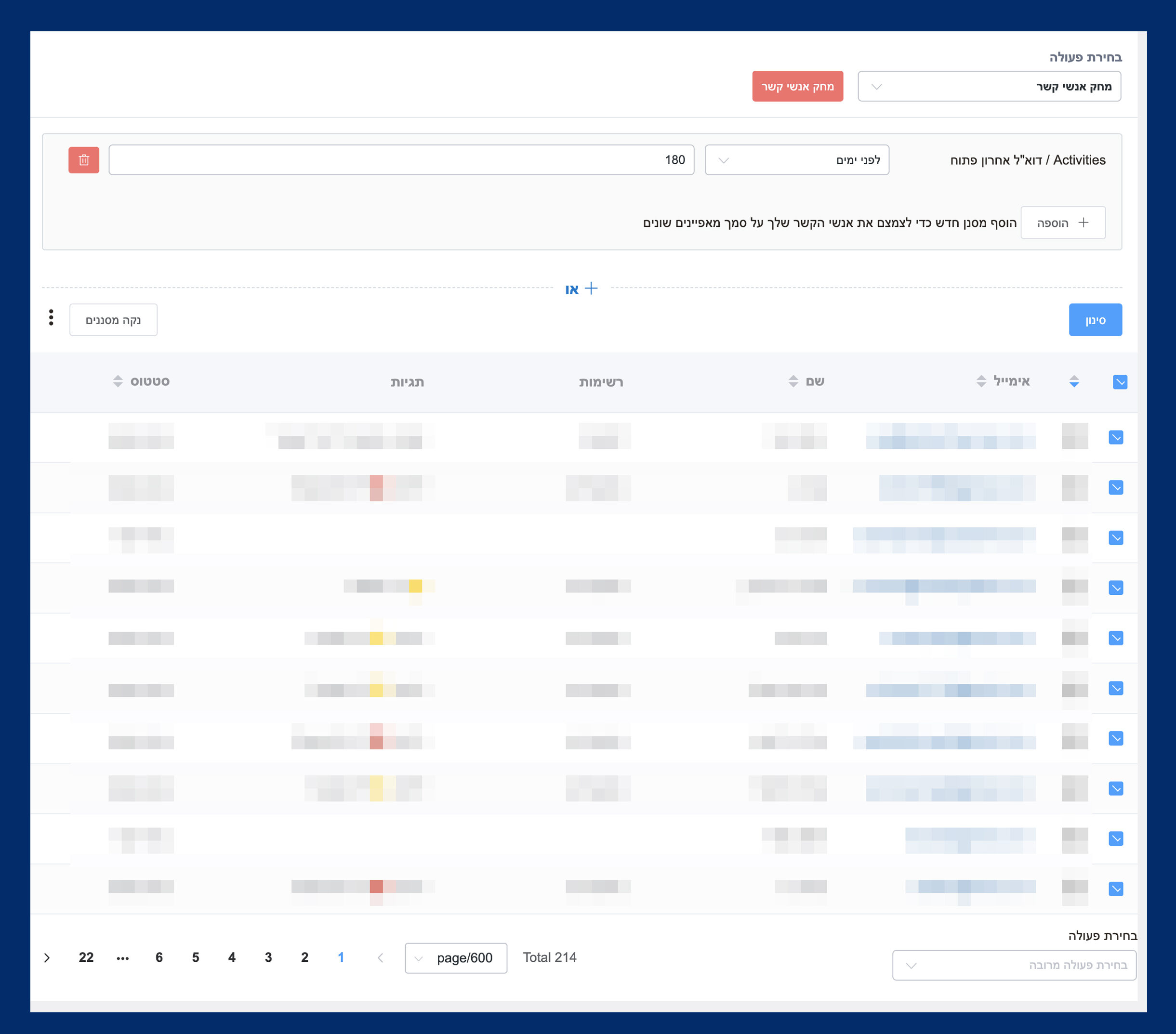Viewport: 1176px width, 1034px height.
Task: Click the input field containing 180
Action: 401,160
